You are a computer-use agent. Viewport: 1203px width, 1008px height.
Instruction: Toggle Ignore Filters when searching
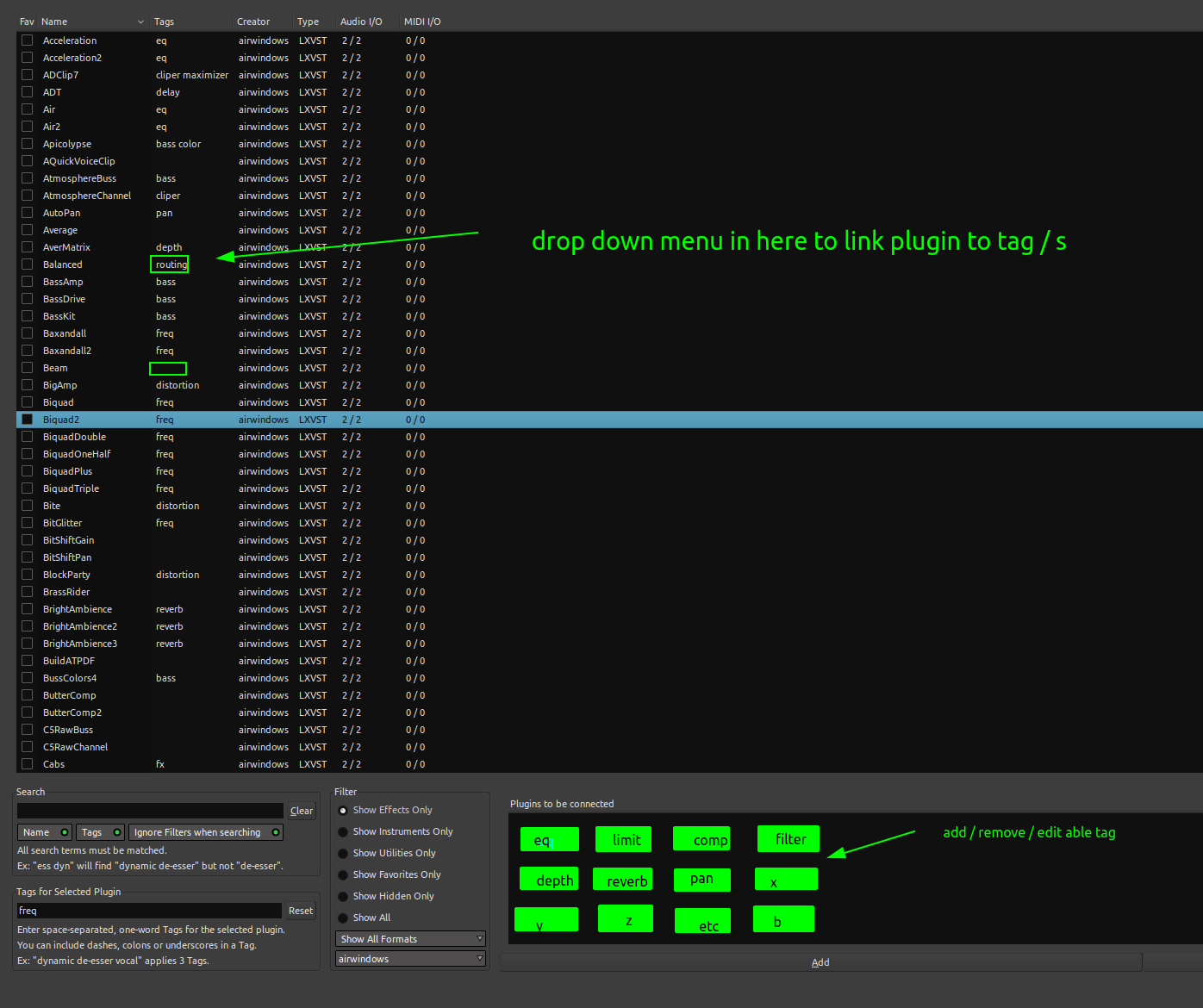tap(205, 832)
